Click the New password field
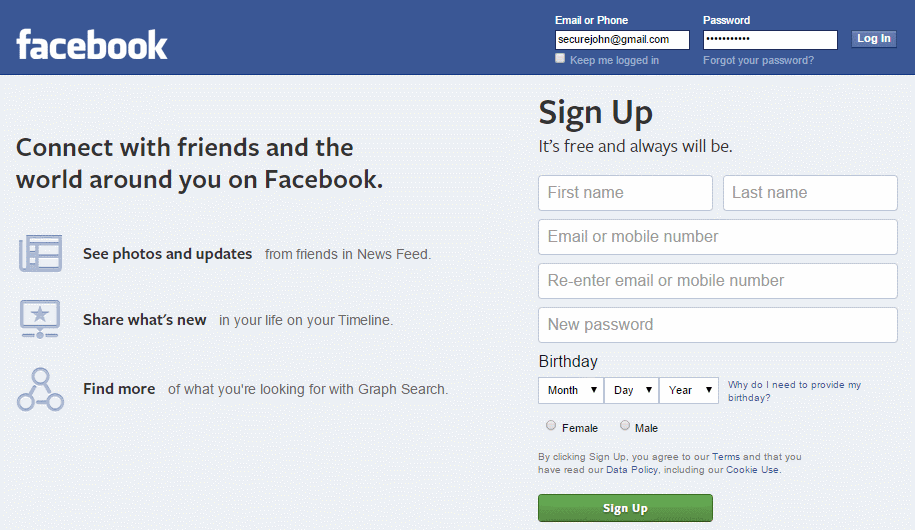Viewport: 915px width, 530px height. click(x=717, y=325)
